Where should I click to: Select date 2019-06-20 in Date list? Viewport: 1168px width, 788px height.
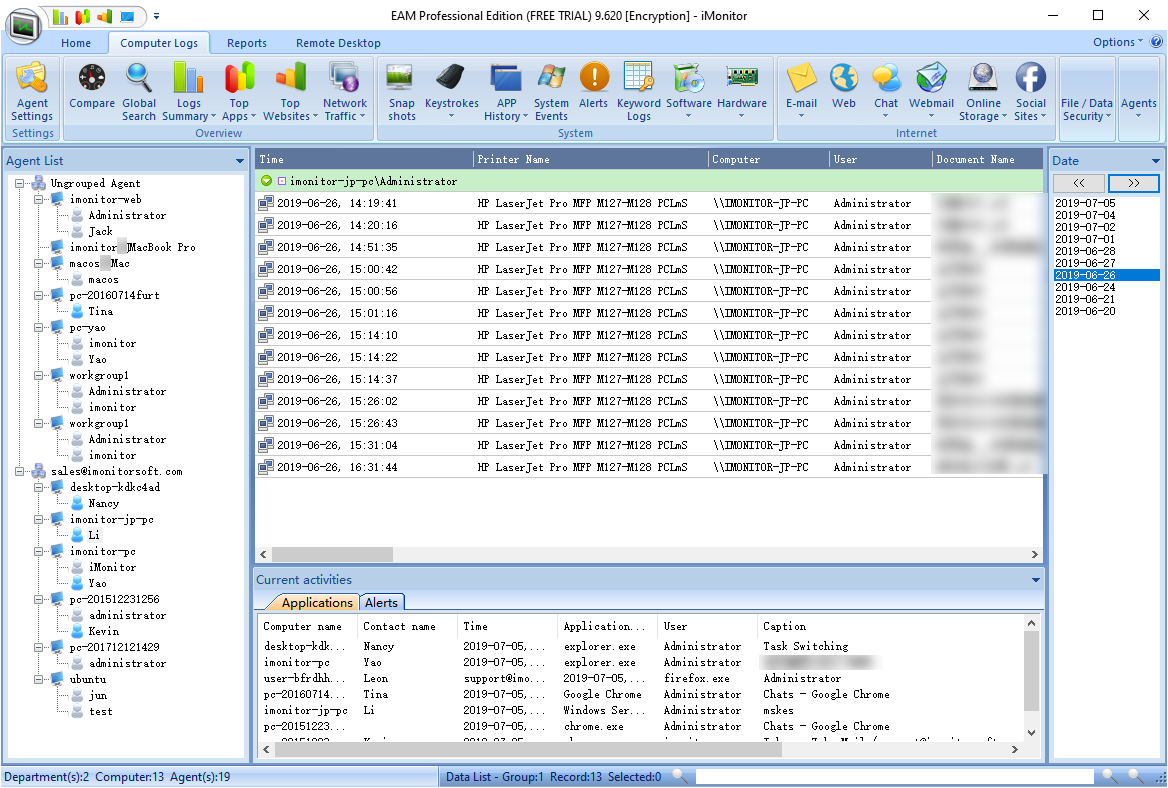(1085, 311)
